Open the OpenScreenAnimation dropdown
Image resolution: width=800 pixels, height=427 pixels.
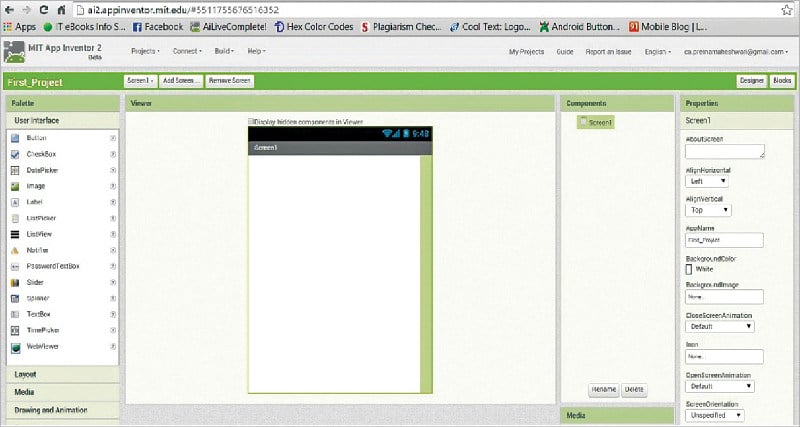pyautogui.click(x=720, y=386)
